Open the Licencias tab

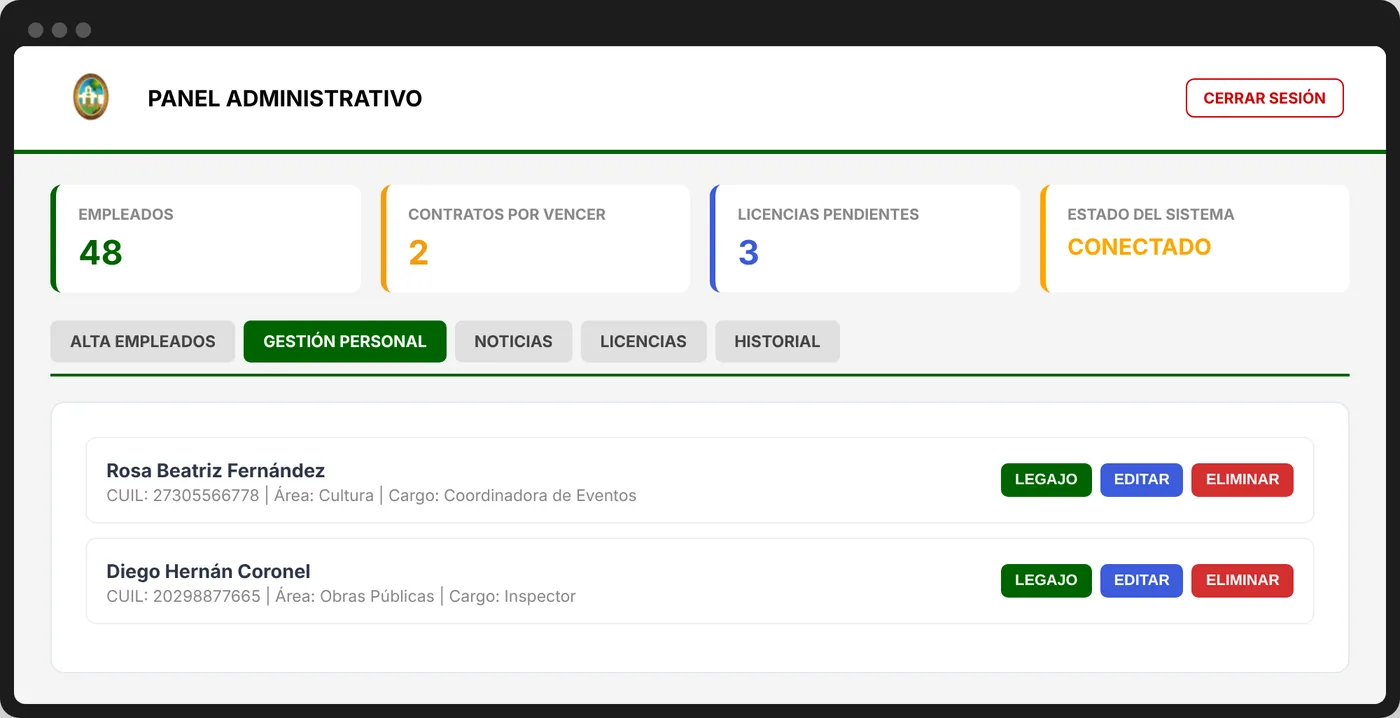643,341
